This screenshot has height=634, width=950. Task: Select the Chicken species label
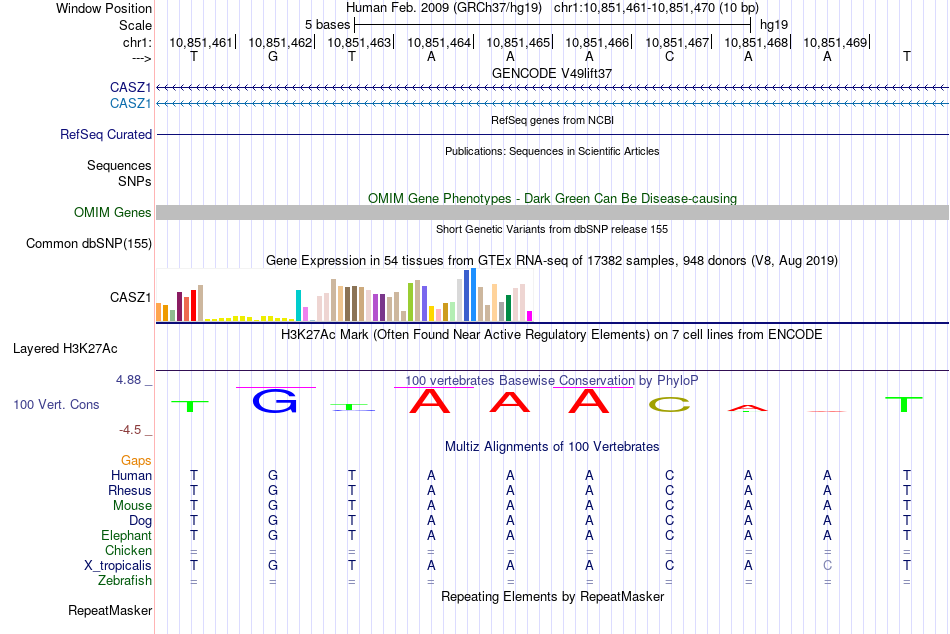pyautogui.click(x=128, y=550)
